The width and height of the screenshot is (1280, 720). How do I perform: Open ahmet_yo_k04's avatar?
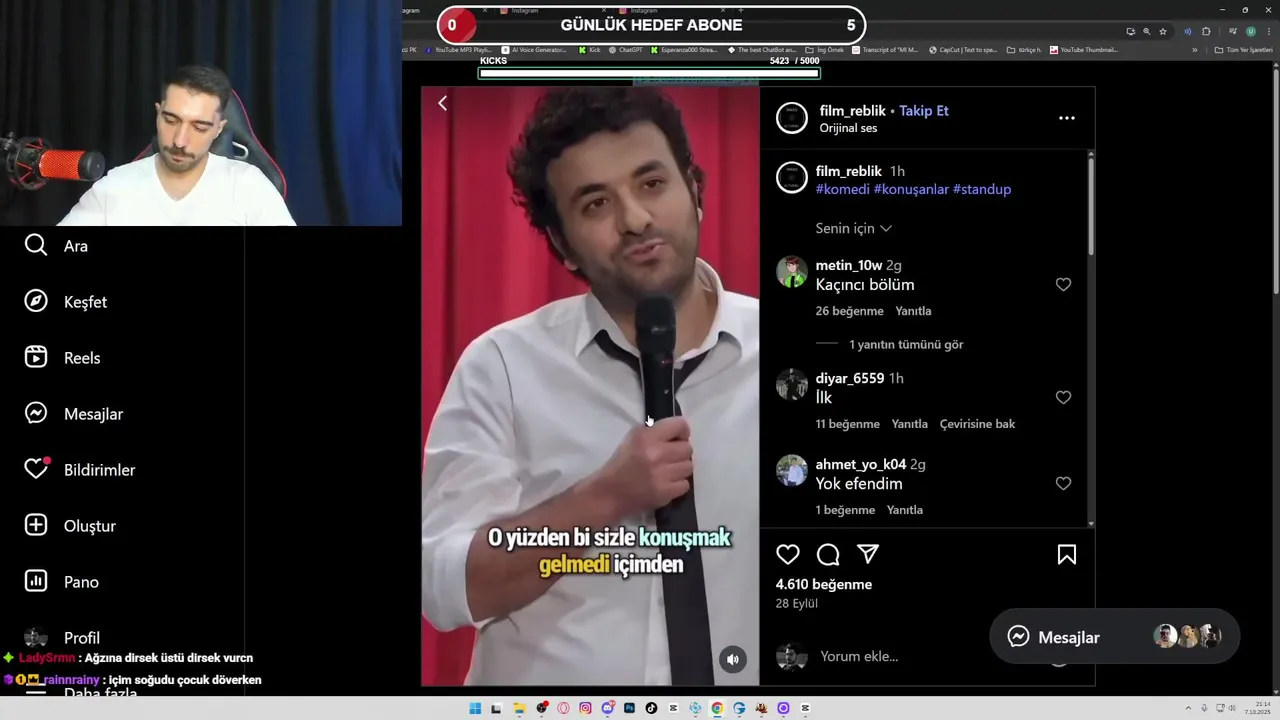click(791, 470)
